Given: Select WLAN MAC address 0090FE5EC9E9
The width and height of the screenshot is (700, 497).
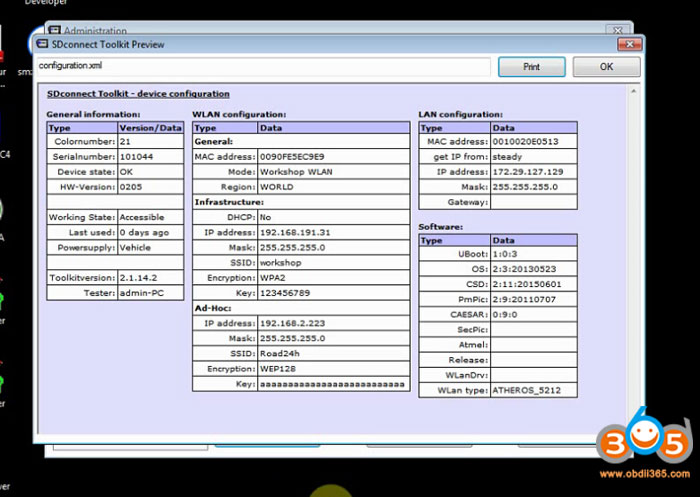Looking at the screenshot, I should (x=292, y=157).
